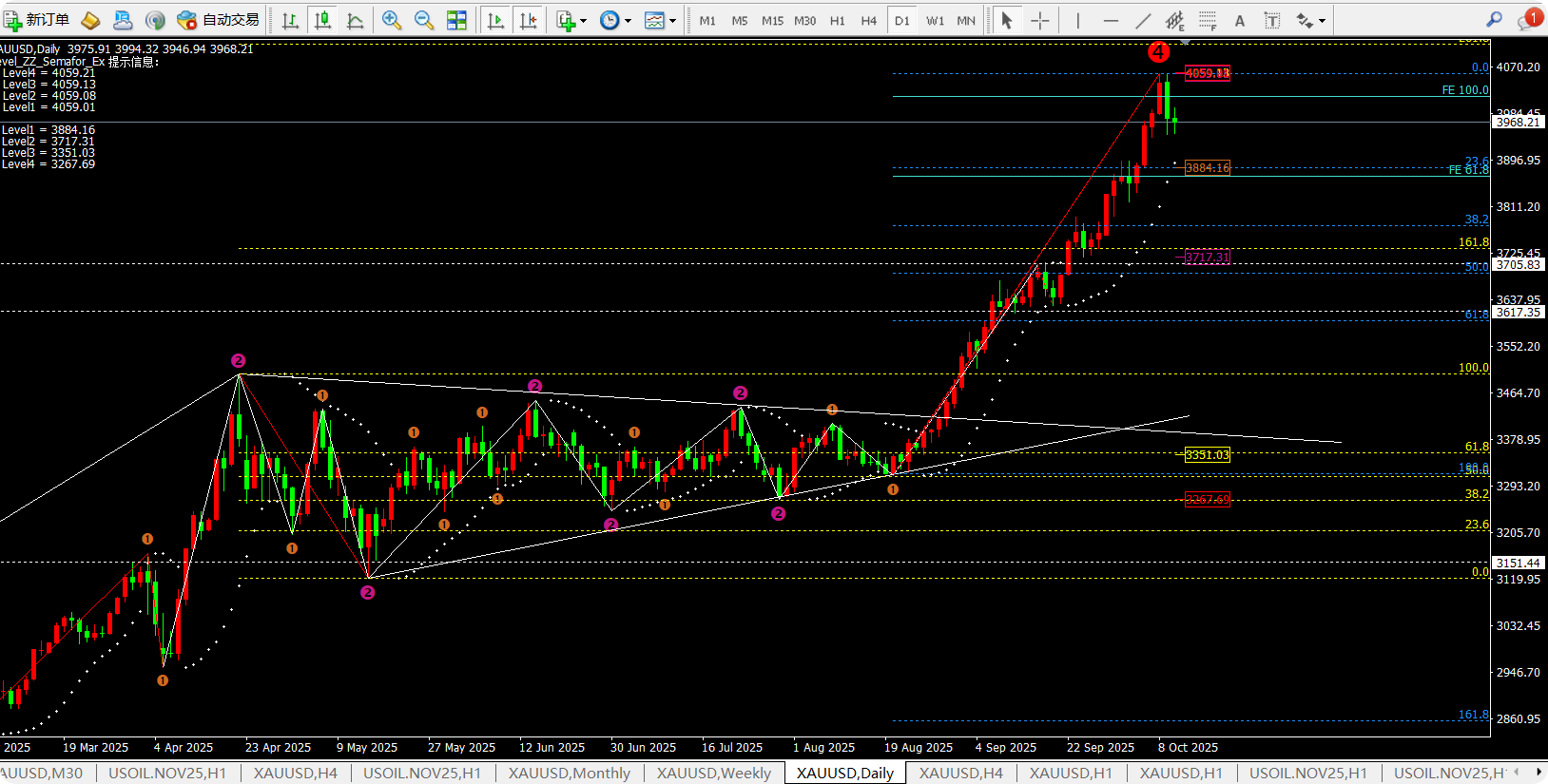Select the D1 timeframe
Image resolution: width=1548 pixels, height=784 pixels.
(902, 20)
